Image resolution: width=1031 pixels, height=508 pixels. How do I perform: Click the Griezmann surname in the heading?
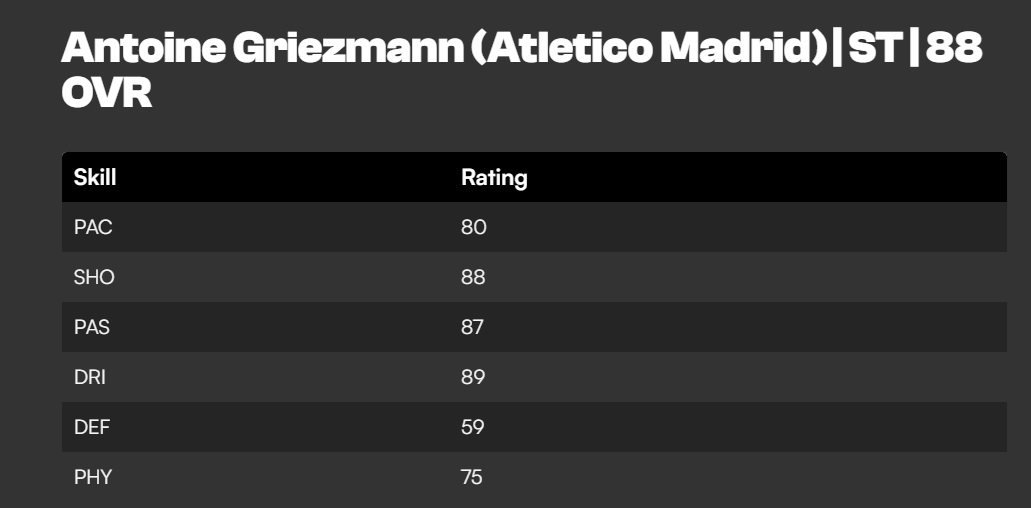click(348, 48)
